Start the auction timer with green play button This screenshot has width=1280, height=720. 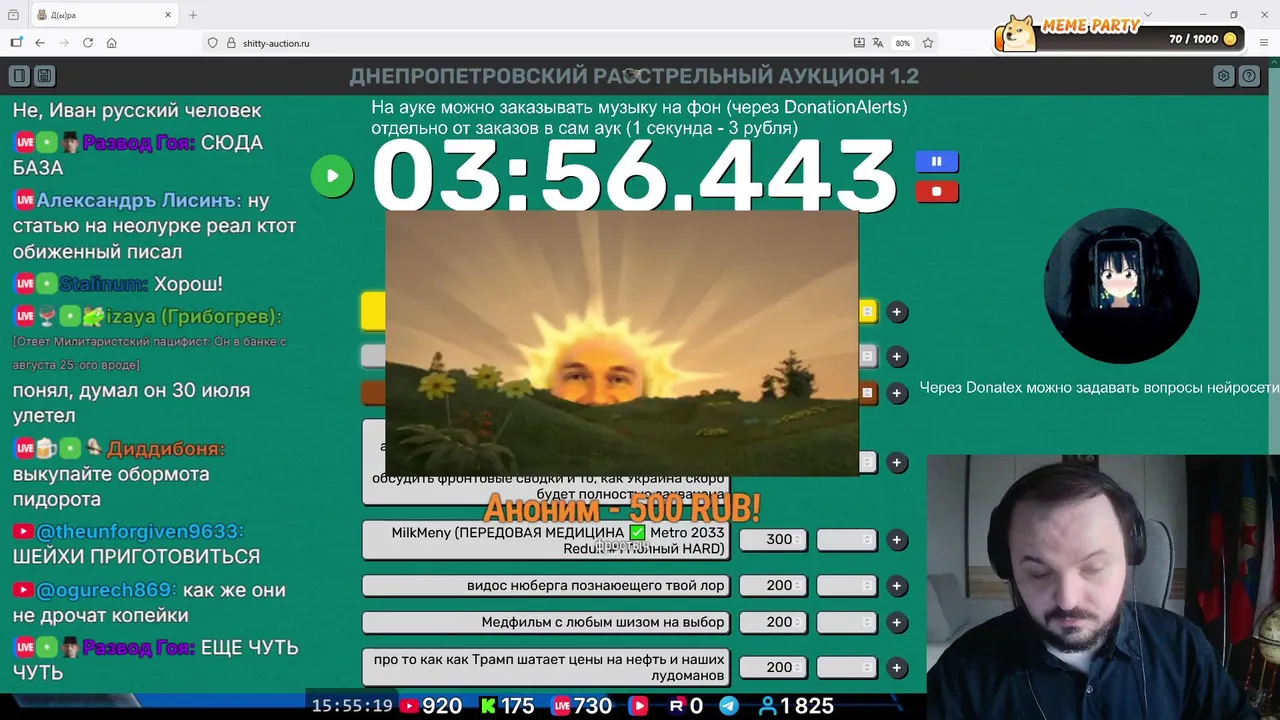click(332, 176)
